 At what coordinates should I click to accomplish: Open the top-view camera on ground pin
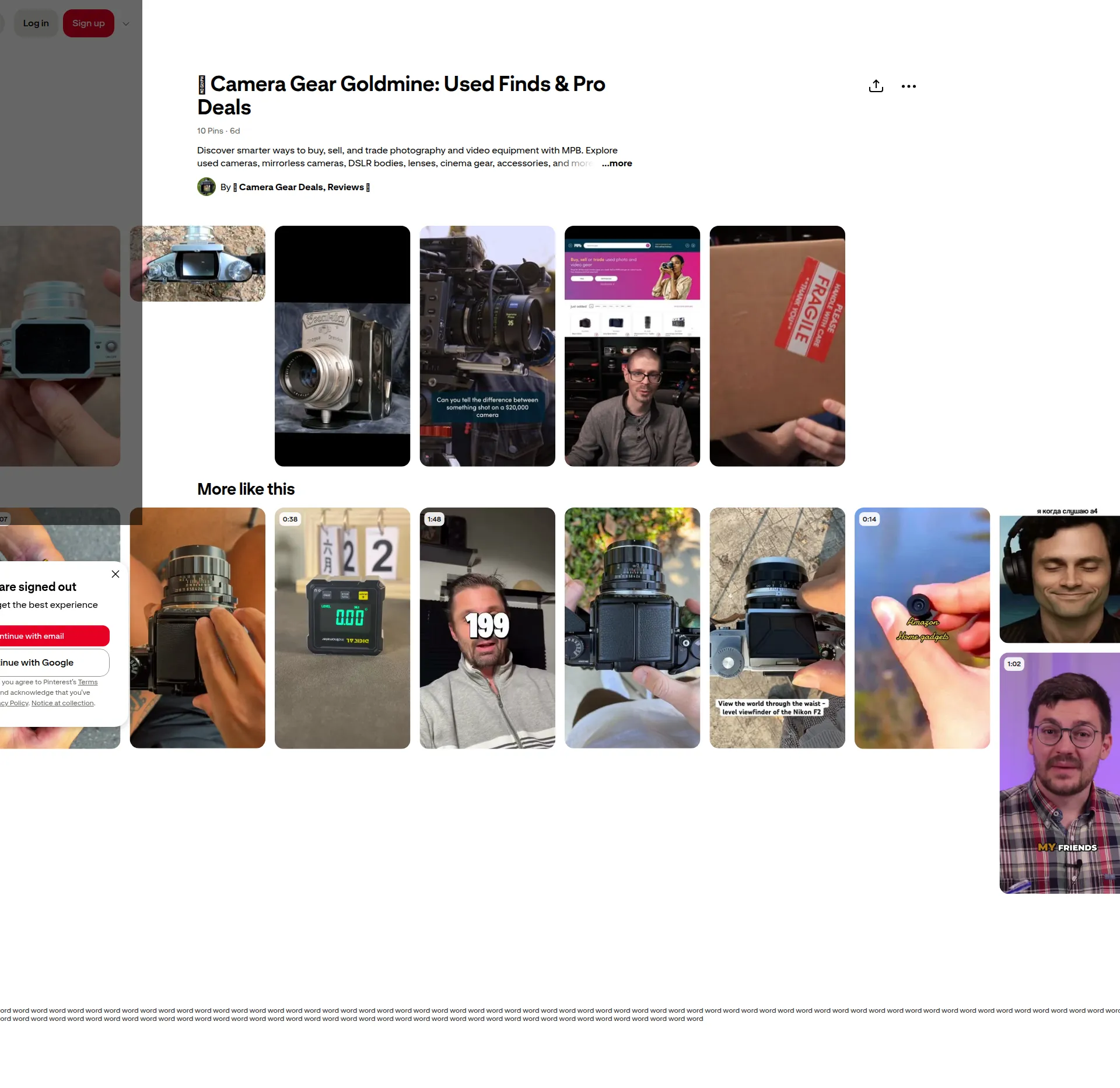(198, 264)
